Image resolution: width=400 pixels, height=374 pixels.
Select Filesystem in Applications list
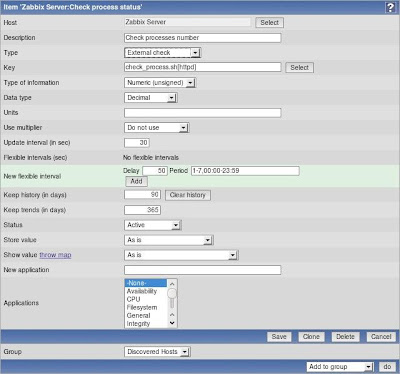146,307
